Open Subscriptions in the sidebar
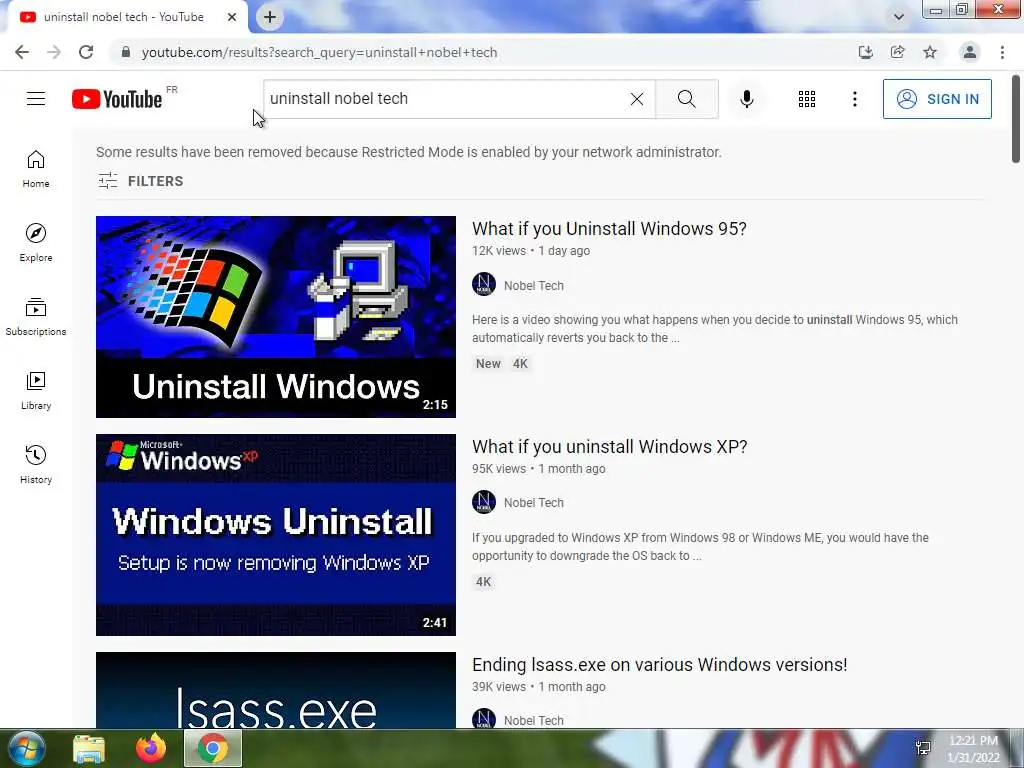The height and width of the screenshot is (768, 1024). tap(36, 316)
